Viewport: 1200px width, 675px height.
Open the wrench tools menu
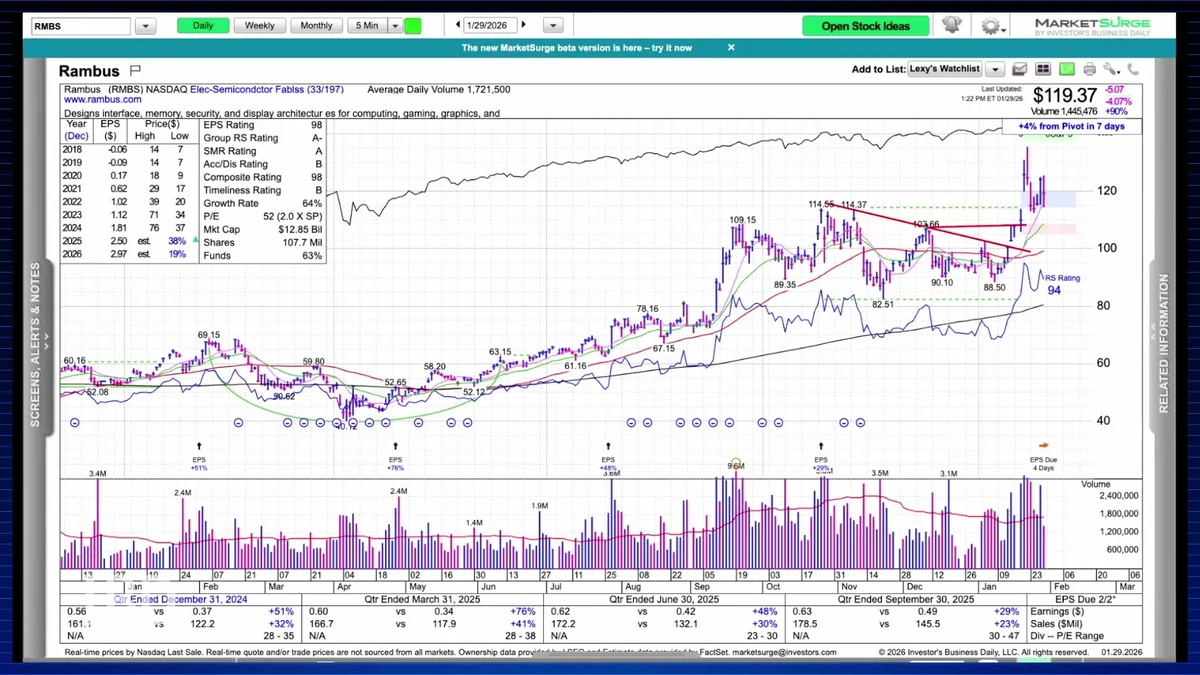(x=1111, y=70)
